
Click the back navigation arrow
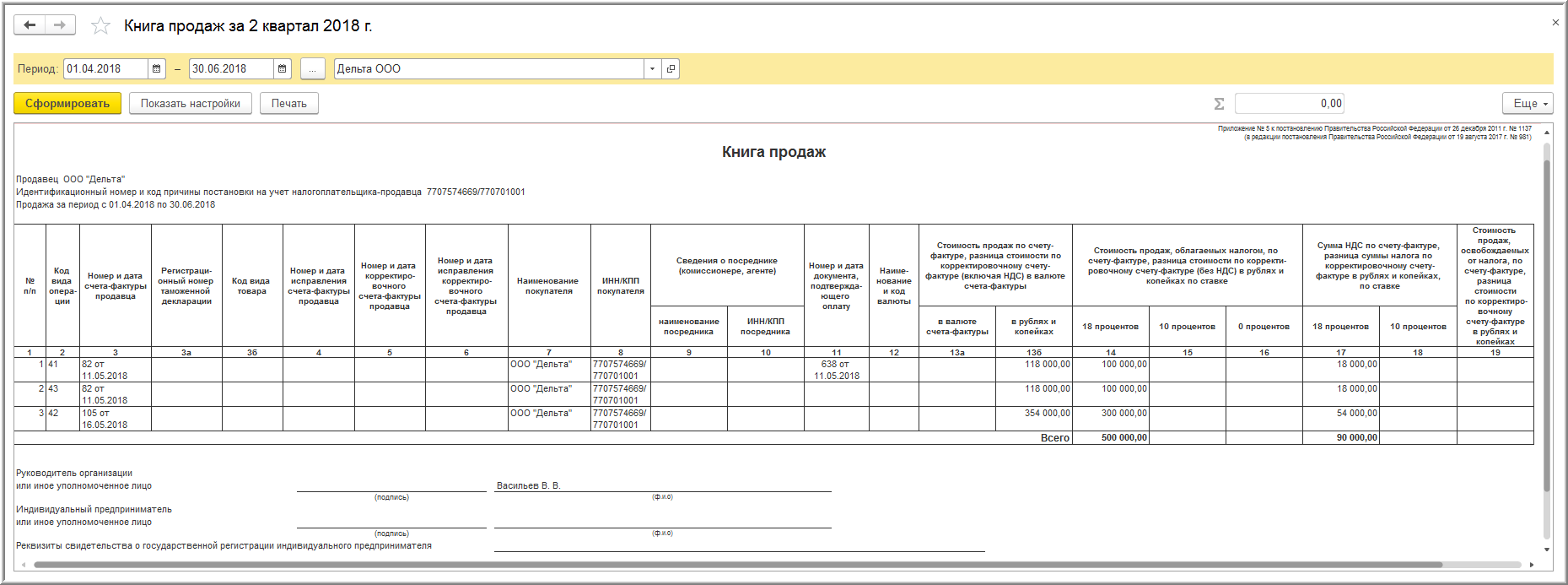pyautogui.click(x=30, y=25)
